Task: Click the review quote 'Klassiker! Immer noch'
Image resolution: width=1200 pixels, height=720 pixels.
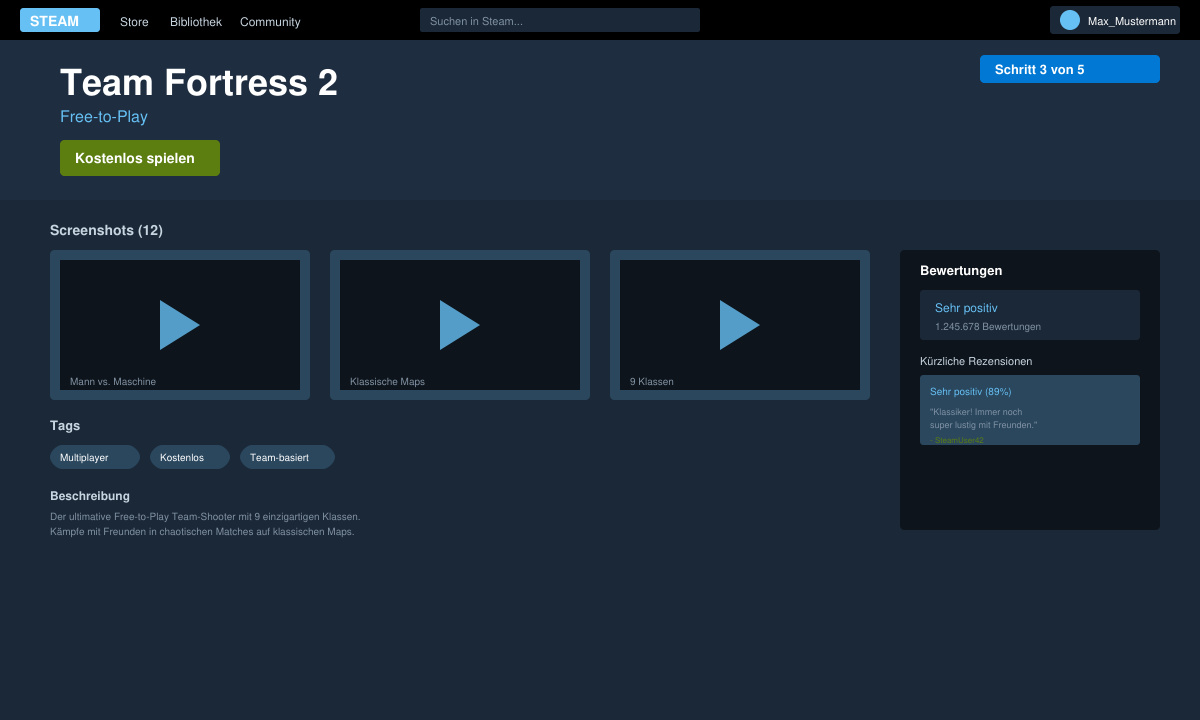Action: (976, 412)
